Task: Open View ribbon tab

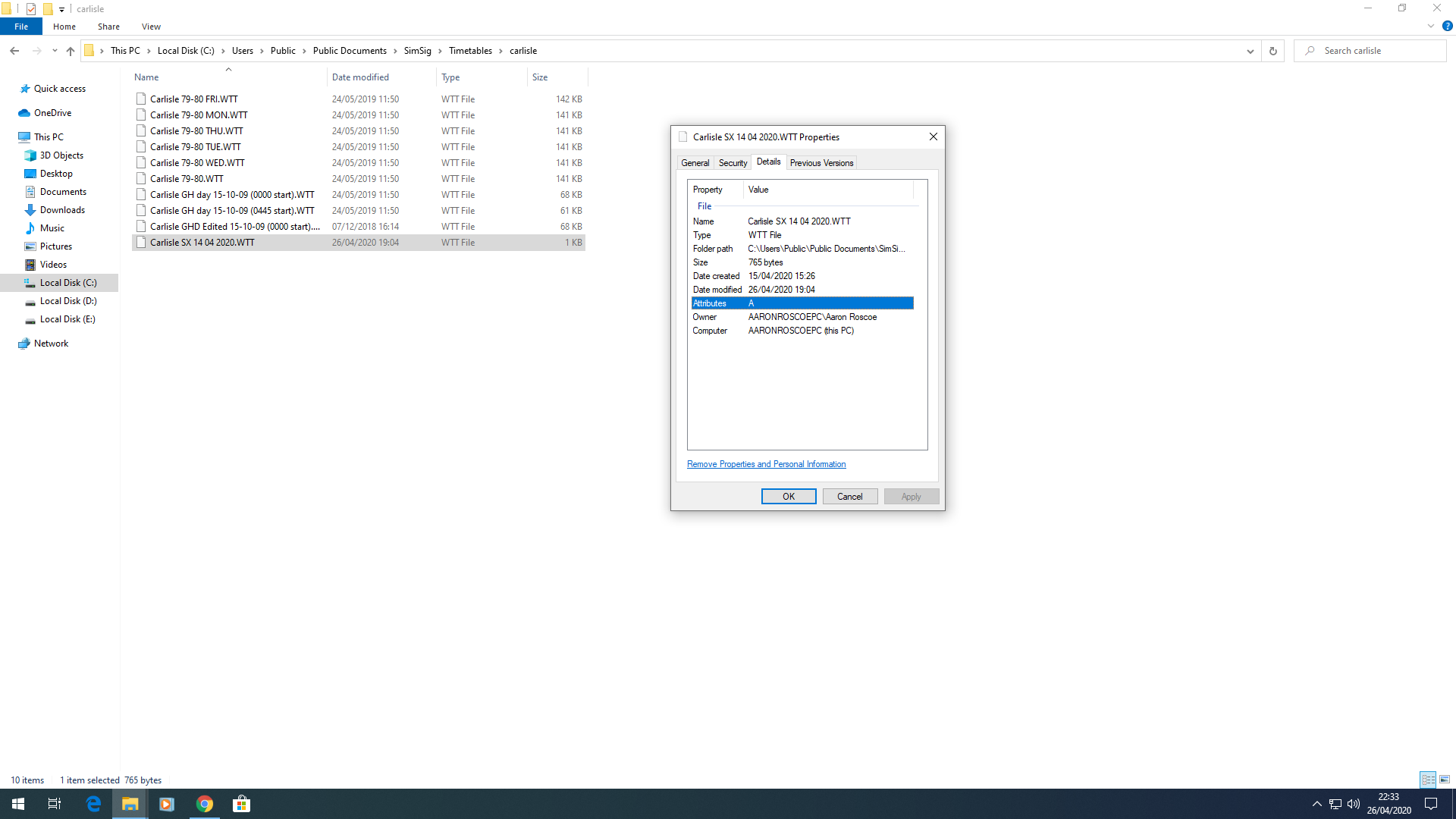Action: pyautogui.click(x=151, y=27)
